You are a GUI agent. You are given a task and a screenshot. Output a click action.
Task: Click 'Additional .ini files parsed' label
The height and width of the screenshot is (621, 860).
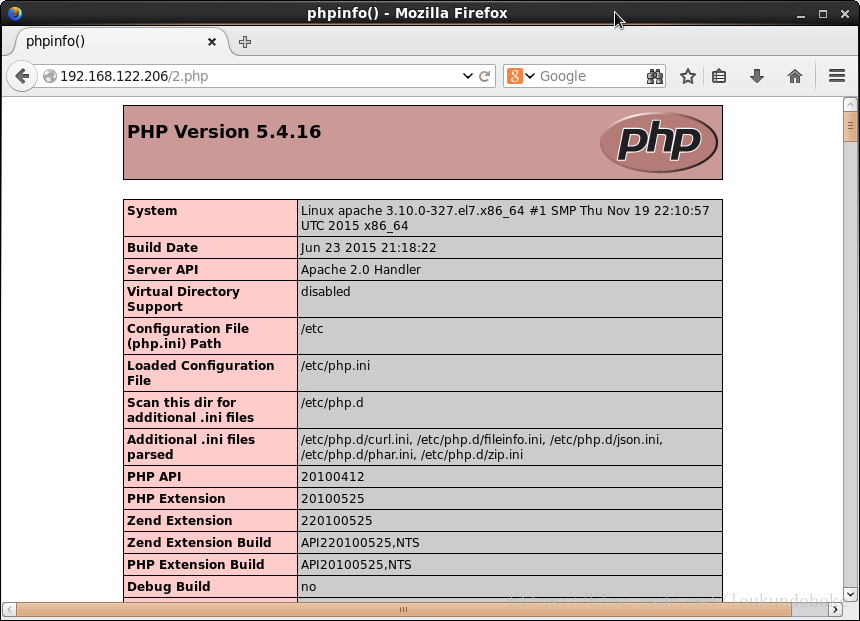(191, 447)
